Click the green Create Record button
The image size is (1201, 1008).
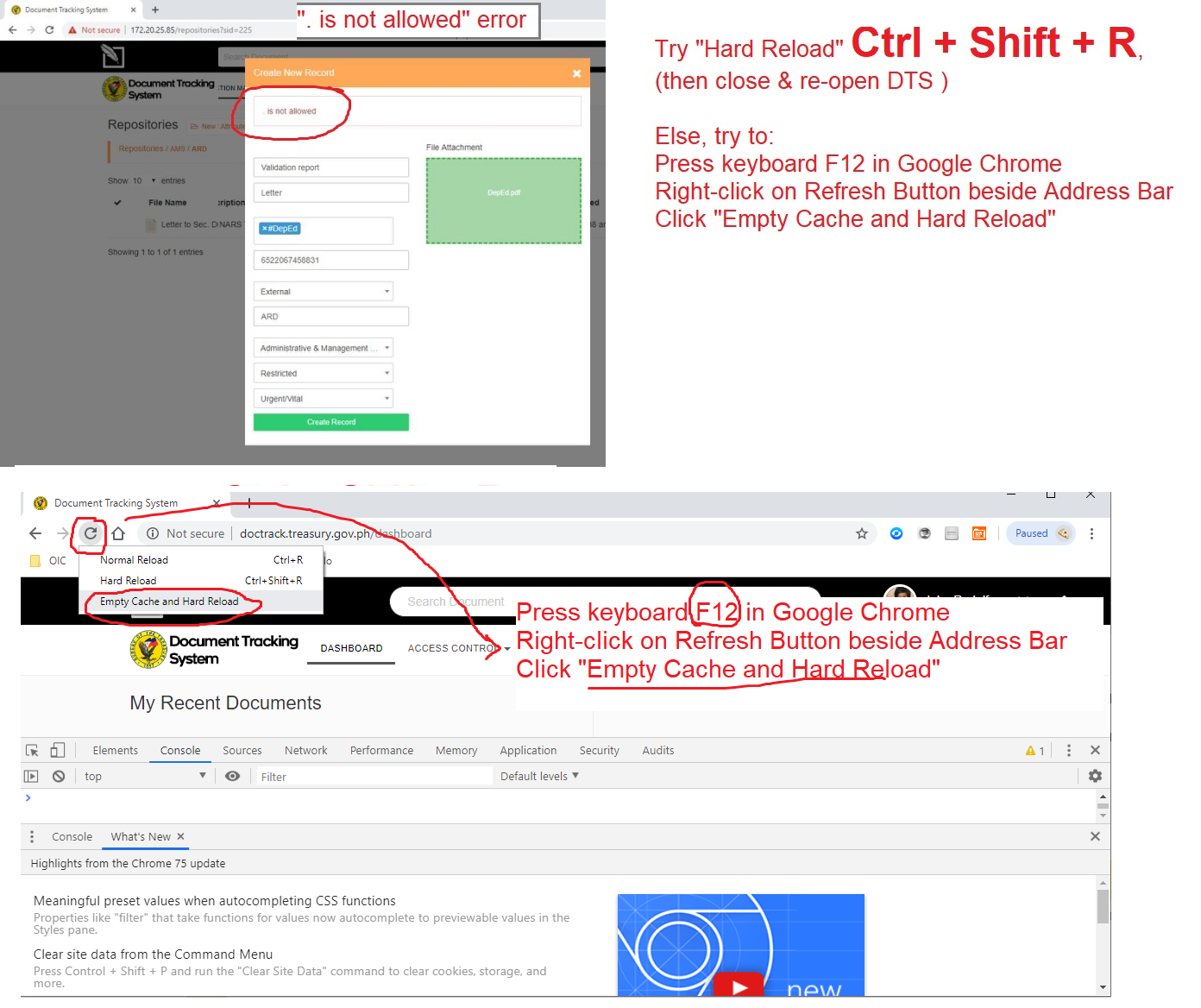click(x=330, y=422)
